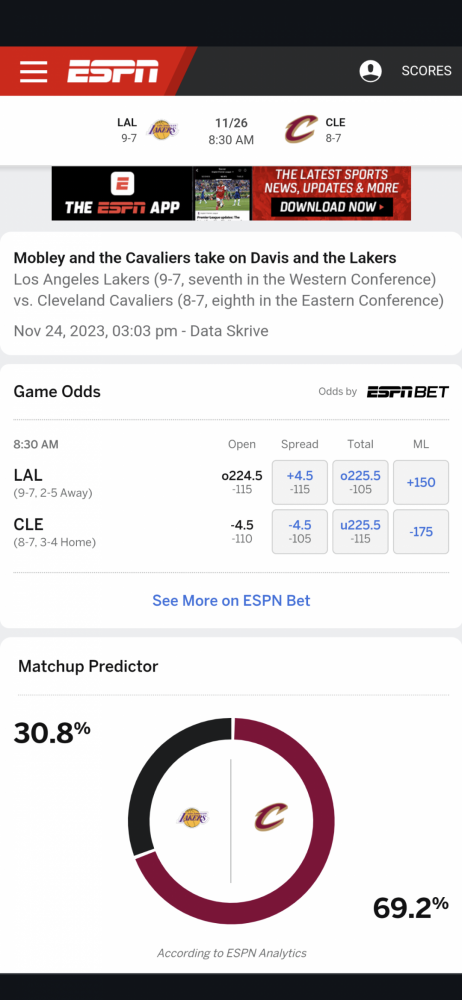Viewport: 462px width, 1000px height.
Task: Open See More on ESPN Bet link
Action: (x=231, y=600)
